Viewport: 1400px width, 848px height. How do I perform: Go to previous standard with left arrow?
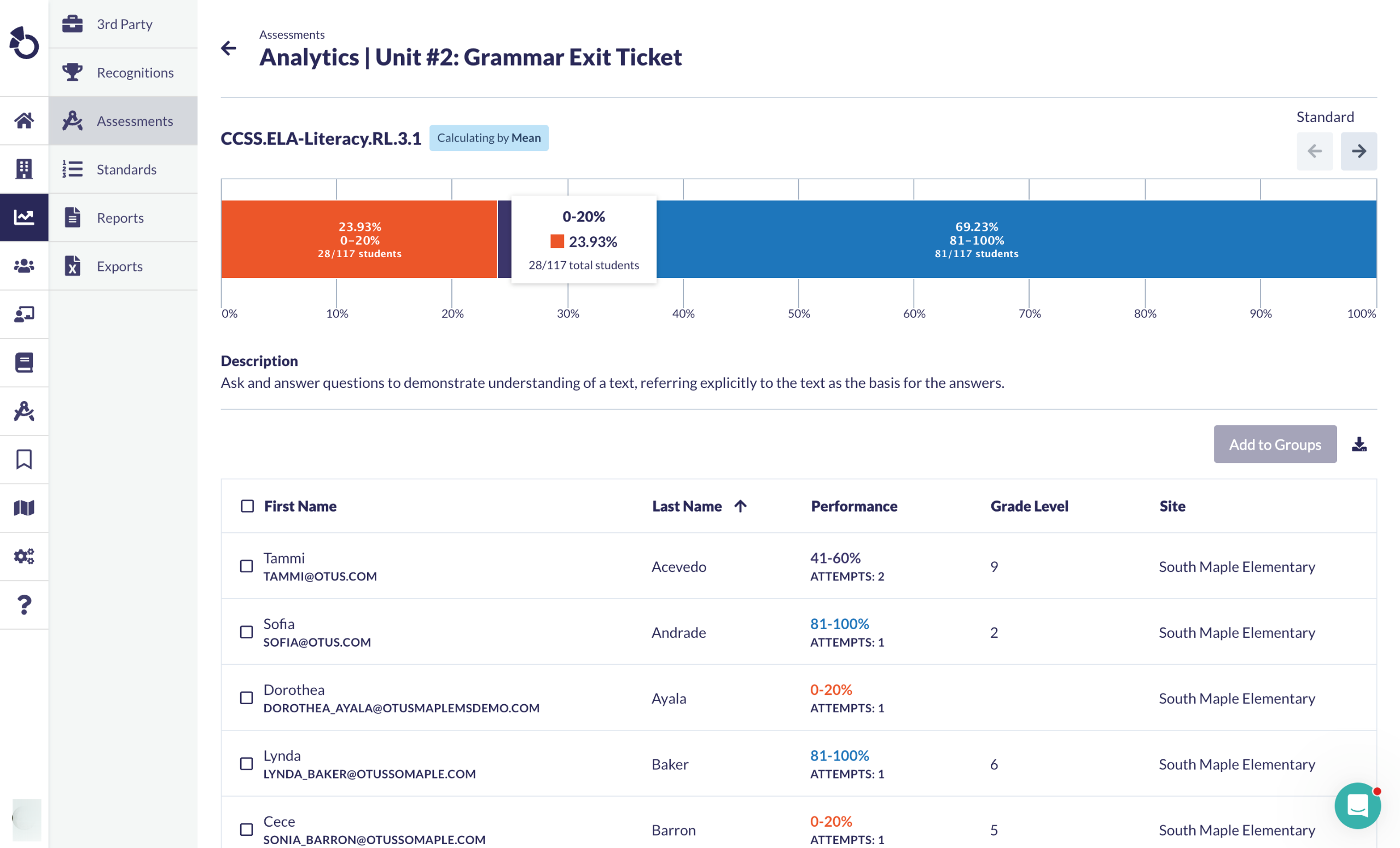(1314, 151)
